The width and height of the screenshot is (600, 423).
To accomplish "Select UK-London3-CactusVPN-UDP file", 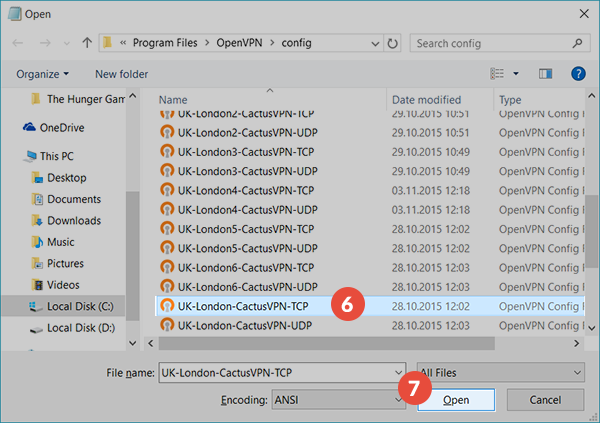I will [370, 171].
